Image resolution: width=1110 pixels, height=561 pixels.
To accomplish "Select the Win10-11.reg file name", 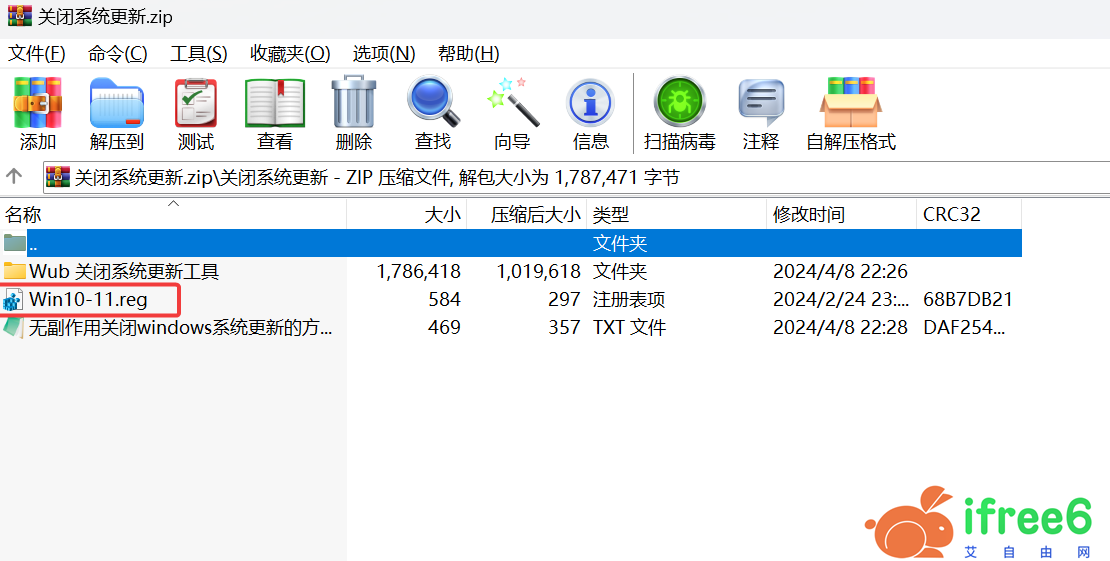I will point(88,300).
